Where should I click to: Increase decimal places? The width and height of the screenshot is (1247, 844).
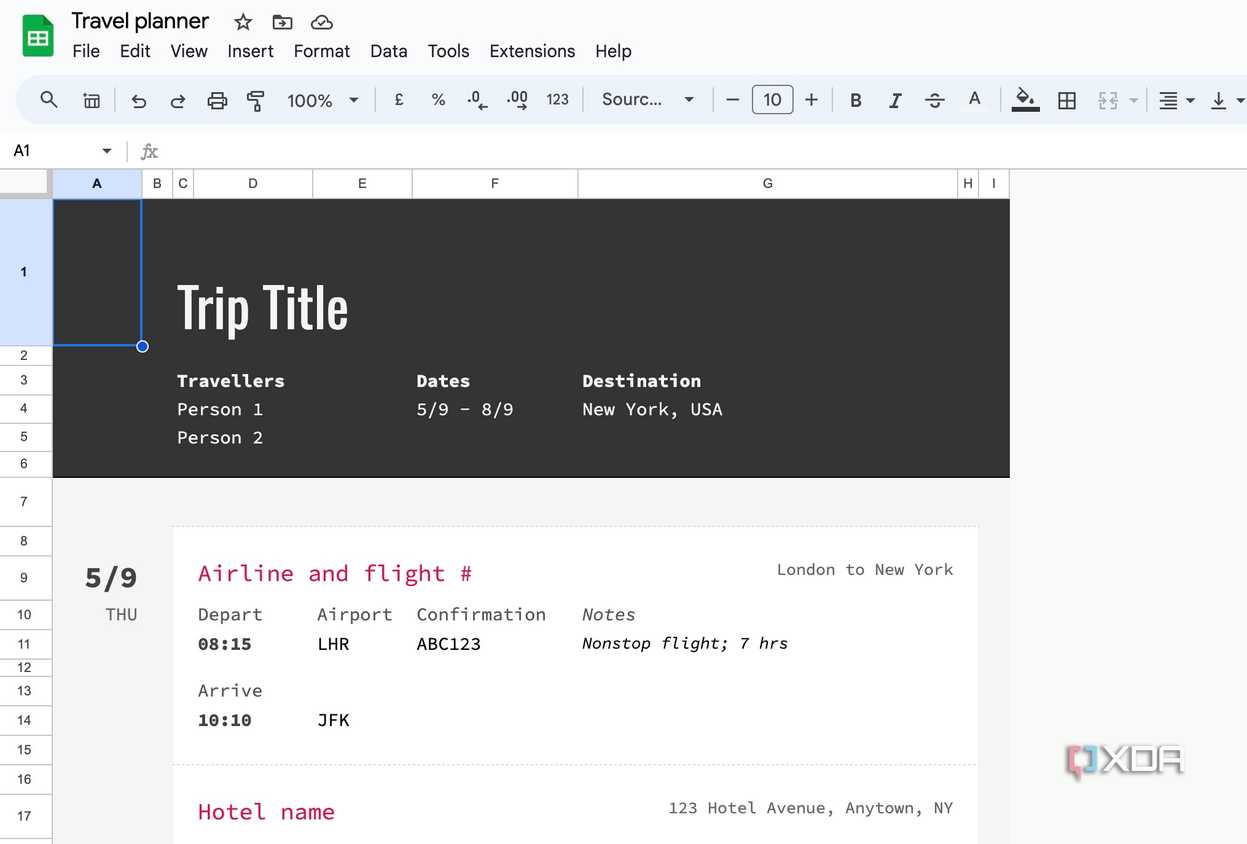(517, 100)
